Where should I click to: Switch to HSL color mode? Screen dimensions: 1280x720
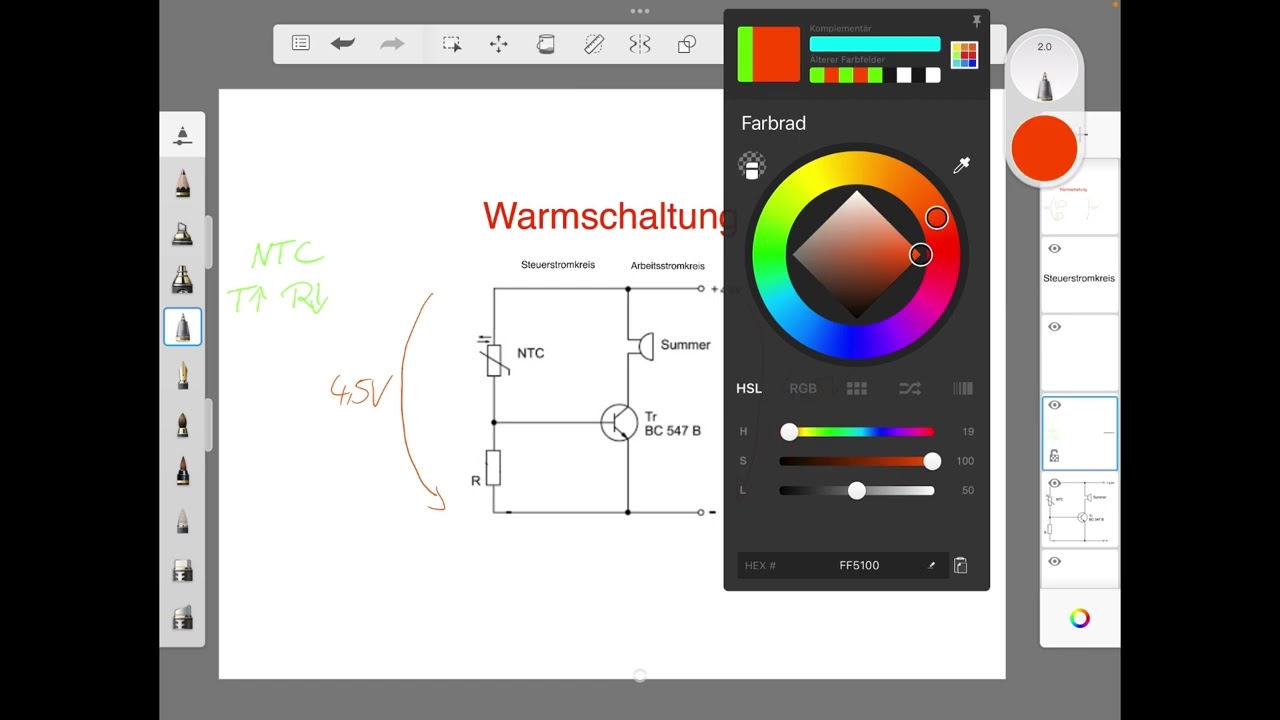(749, 389)
